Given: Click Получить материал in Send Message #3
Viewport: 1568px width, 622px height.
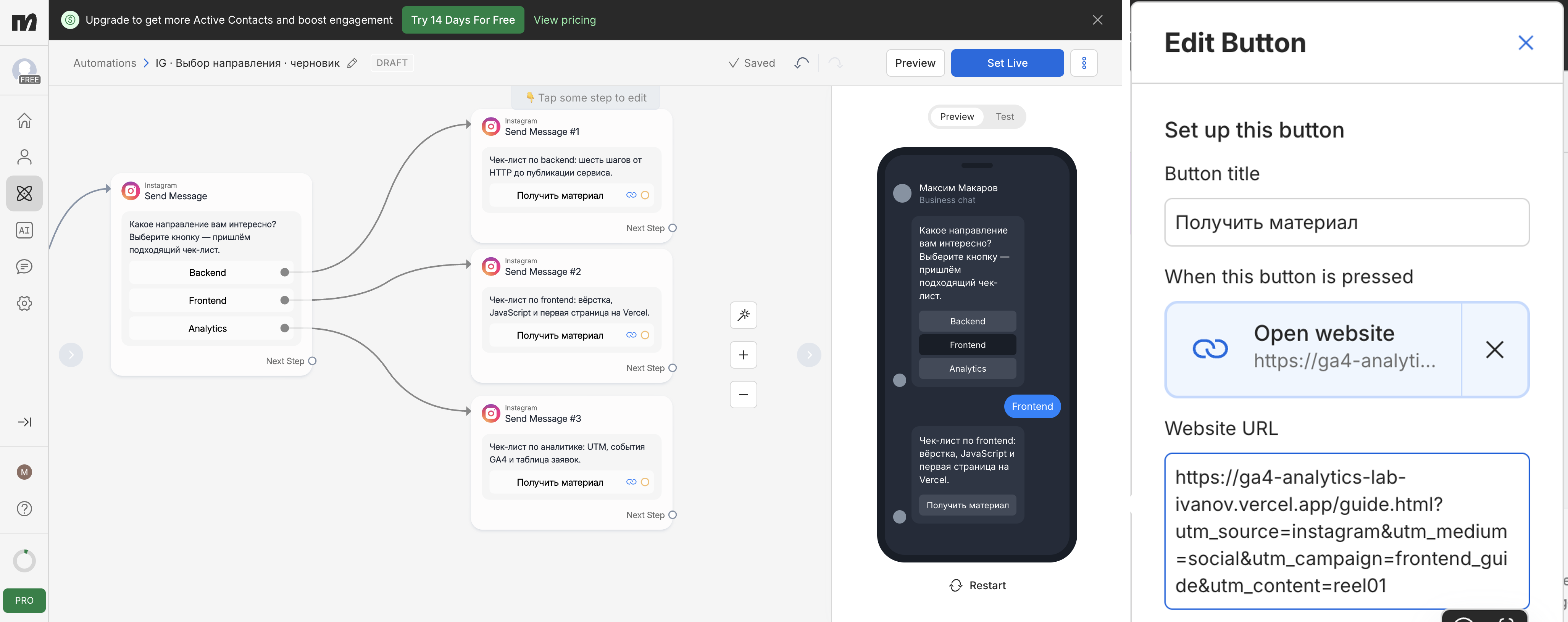Looking at the screenshot, I should point(571,483).
